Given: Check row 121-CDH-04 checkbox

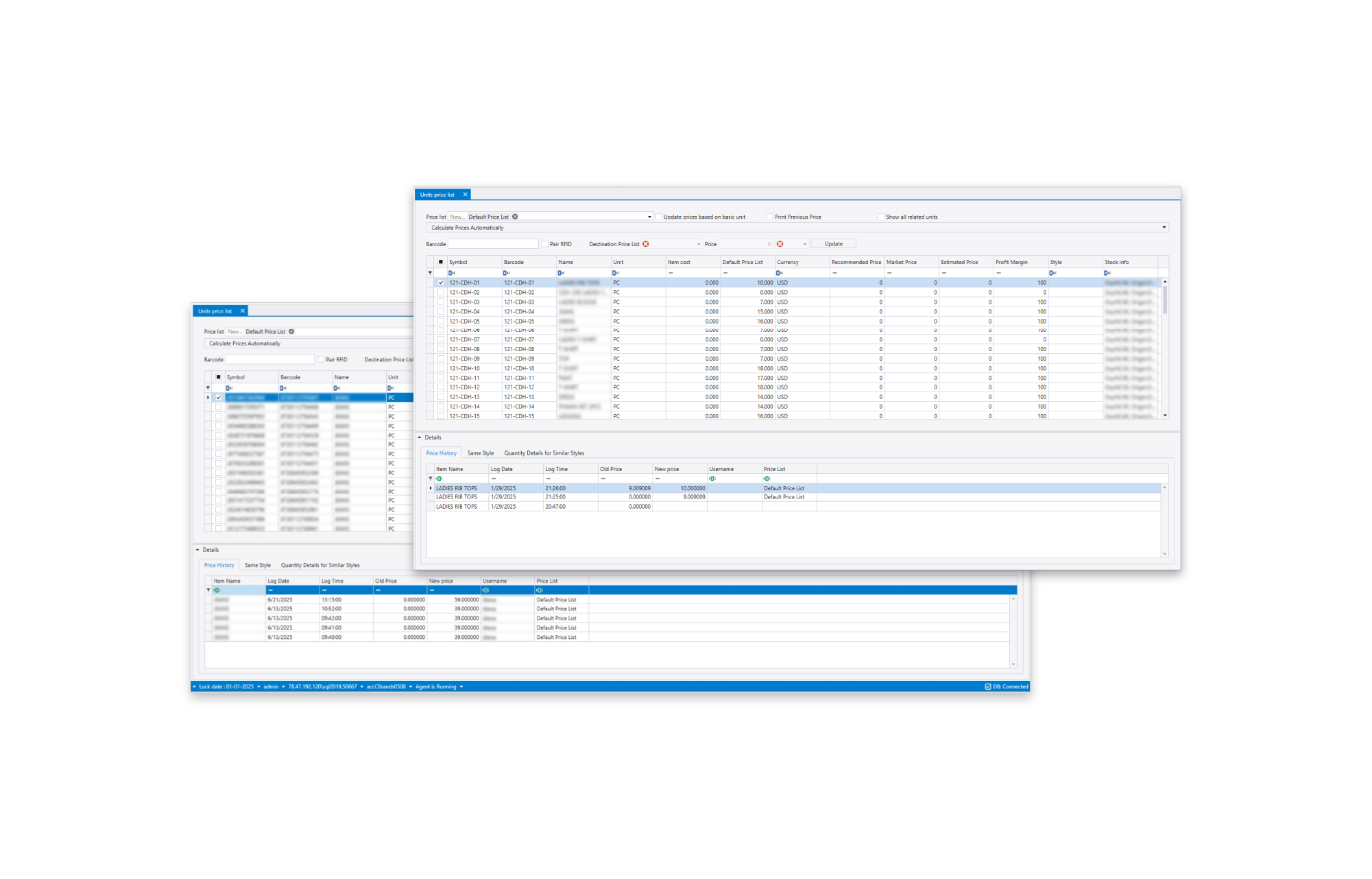Looking at the screenshot, I should 441,311.
